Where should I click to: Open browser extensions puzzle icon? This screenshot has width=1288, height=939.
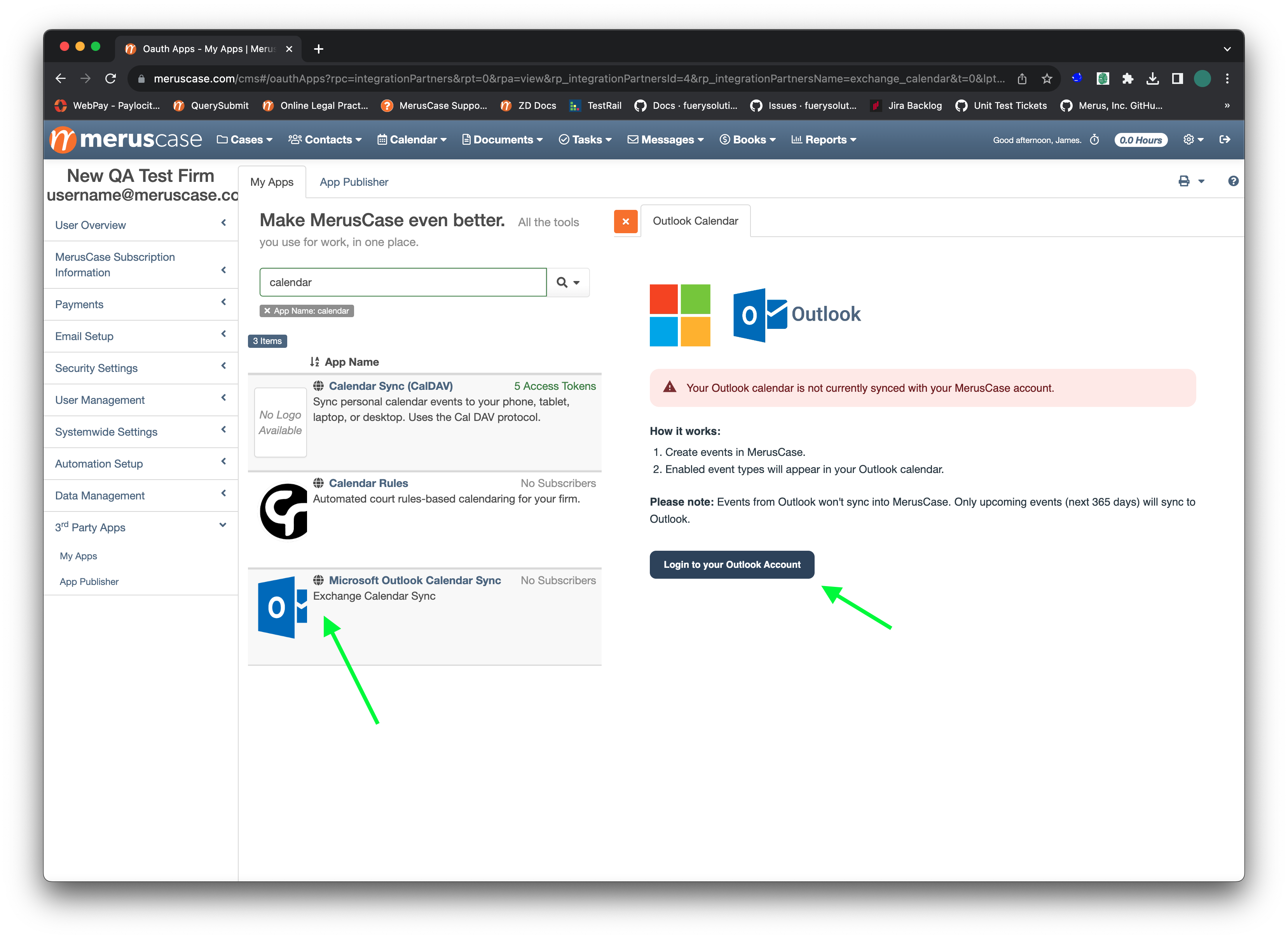[1128, 79]
